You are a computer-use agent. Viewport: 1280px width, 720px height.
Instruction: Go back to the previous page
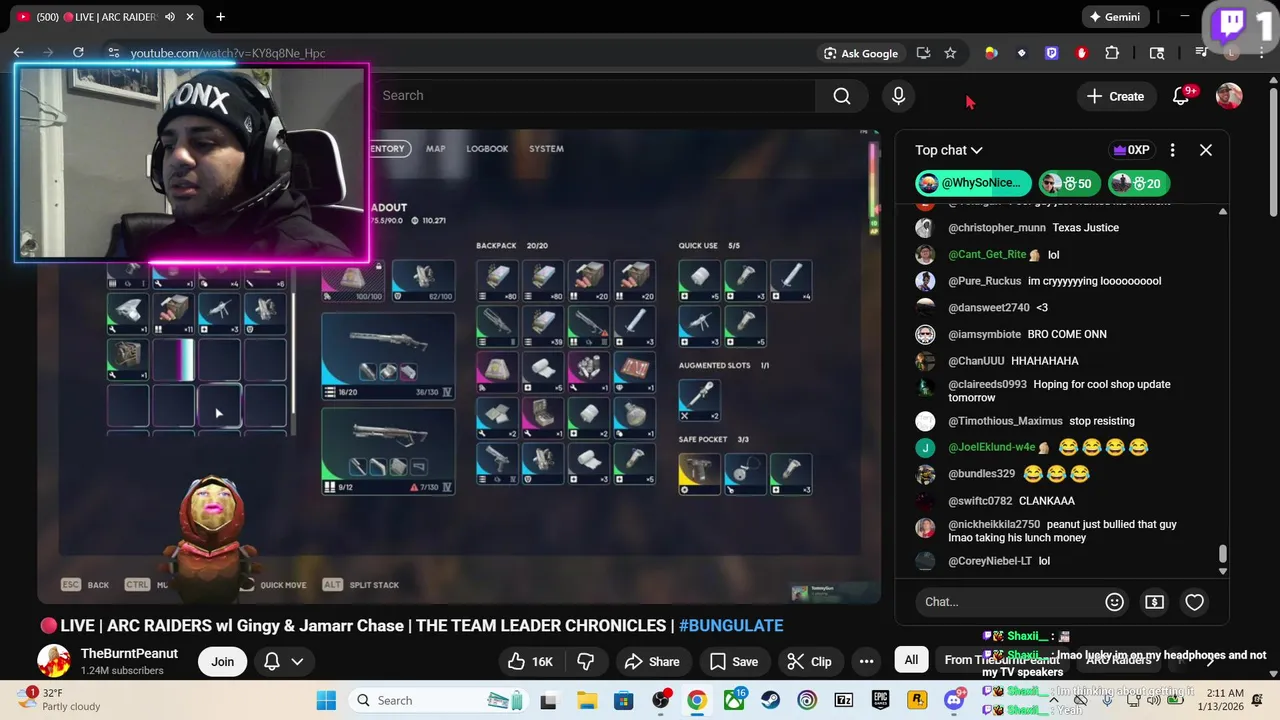pos(18,53)
